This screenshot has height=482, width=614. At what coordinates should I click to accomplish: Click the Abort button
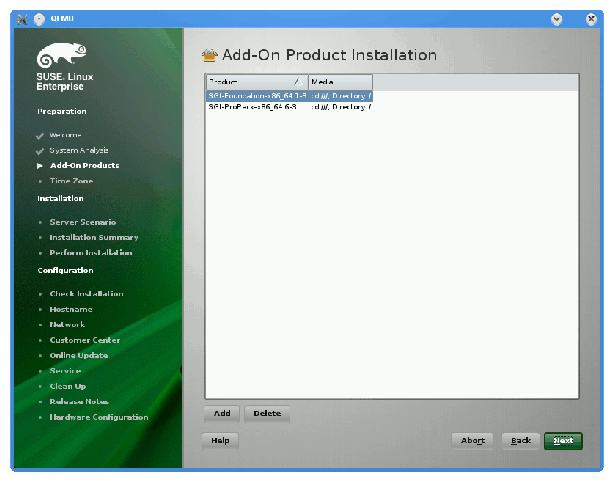point(473,441)
